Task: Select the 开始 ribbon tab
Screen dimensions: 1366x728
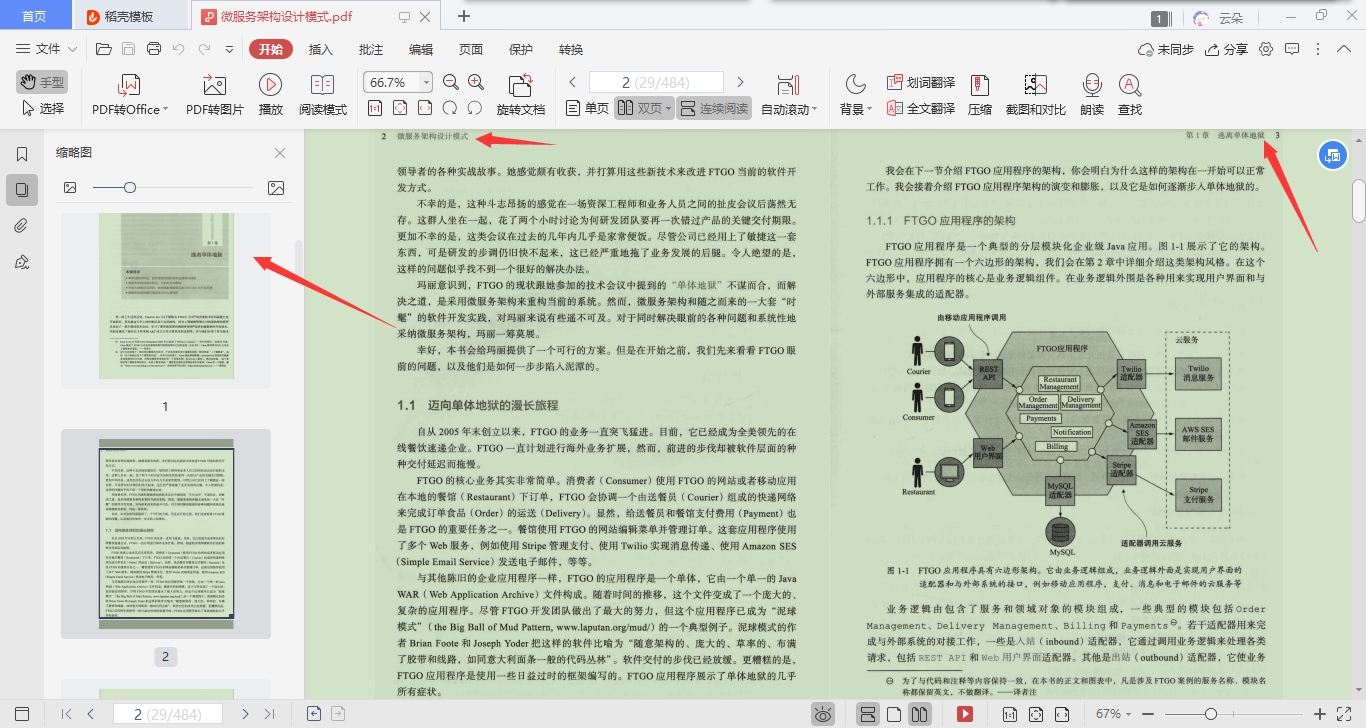Action: click(x=271, y=49)
